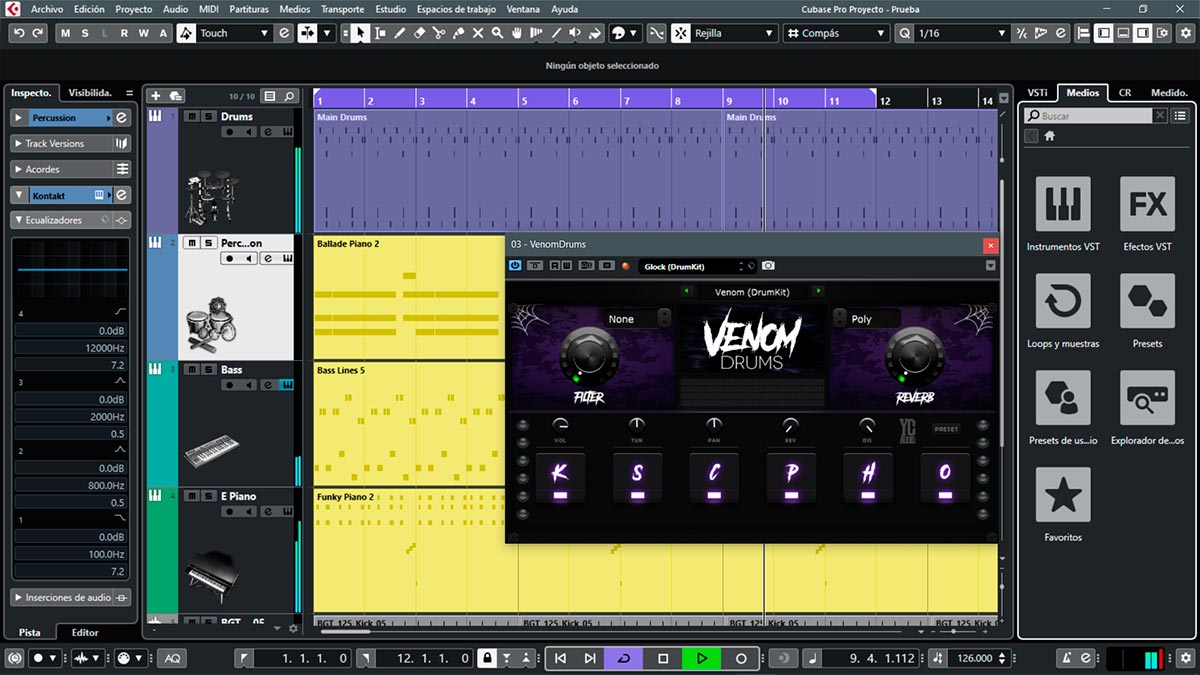1200x675 pixels.
Task: Click the Undo arrow in toolbar
Action: (x=19, y=33)
